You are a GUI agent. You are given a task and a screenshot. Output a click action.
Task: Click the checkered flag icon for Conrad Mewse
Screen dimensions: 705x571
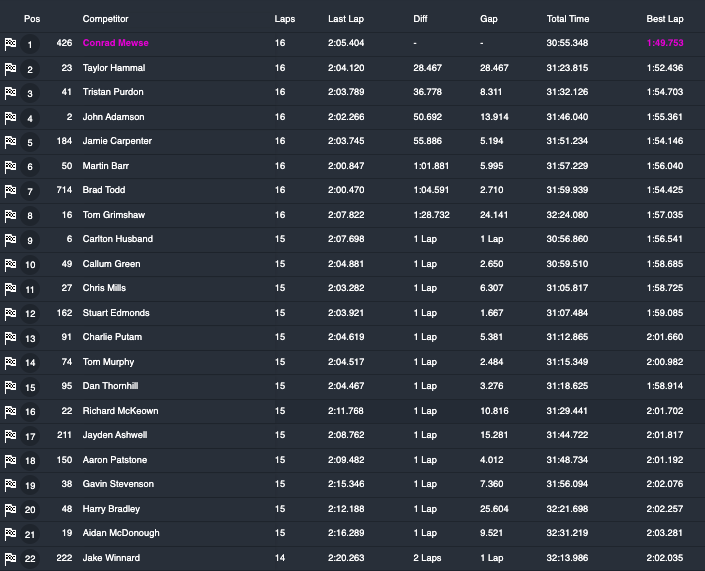click(x=10, y=44)
